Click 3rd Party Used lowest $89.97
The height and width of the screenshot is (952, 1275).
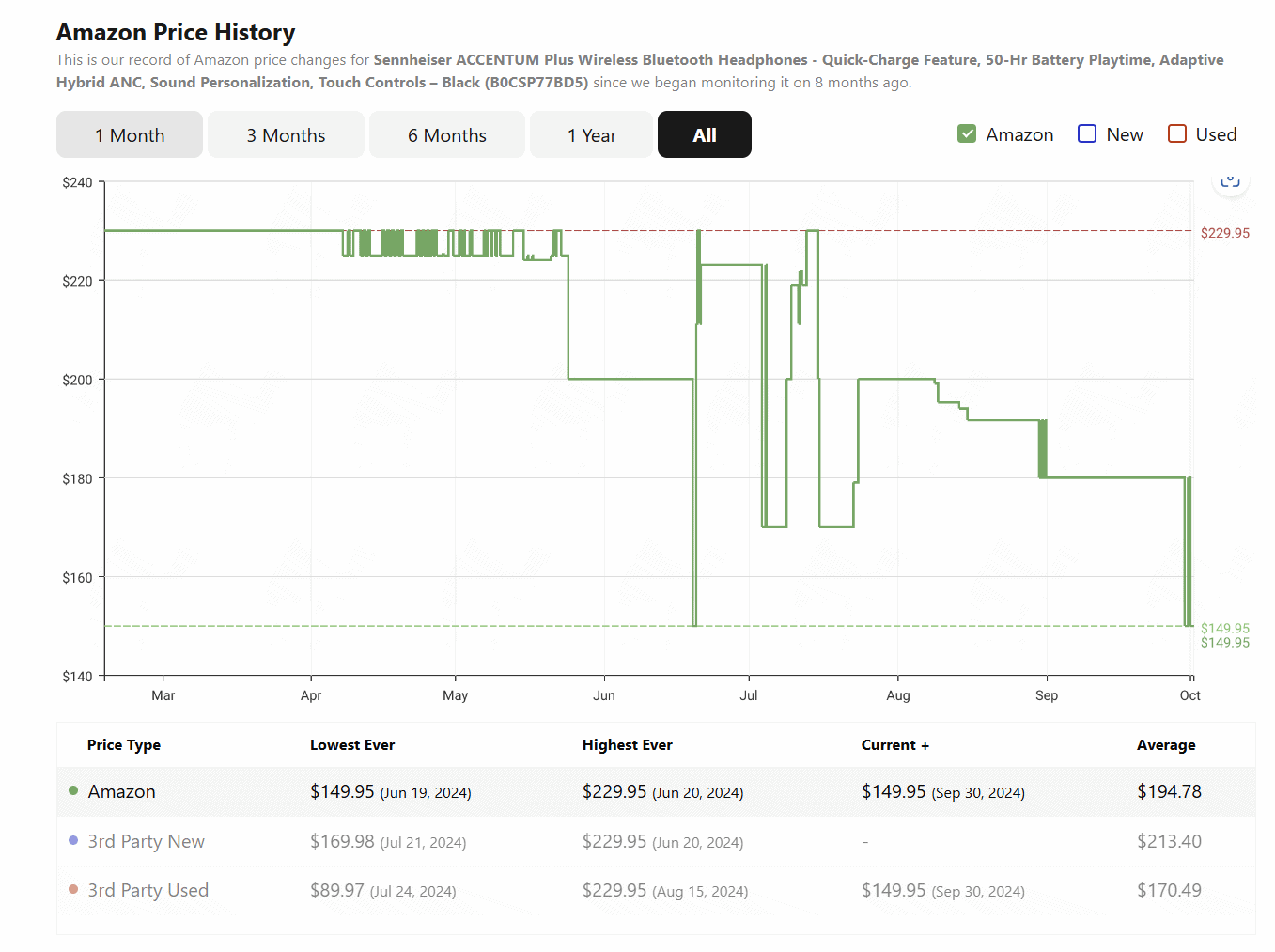point(383,890)
